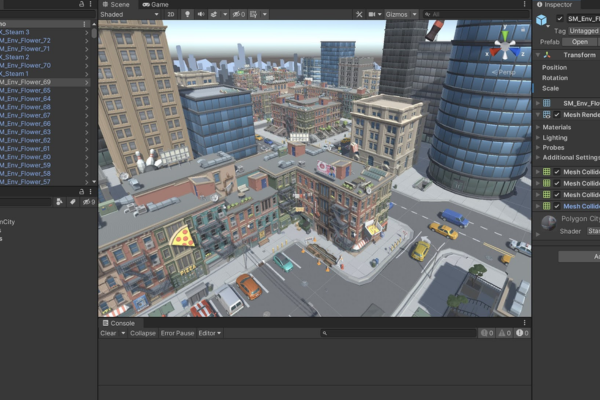The width and height of the screenshot is (600, 400).
Task: Disable the Mesh Renderer component checkbox
Action: point(558,115)
